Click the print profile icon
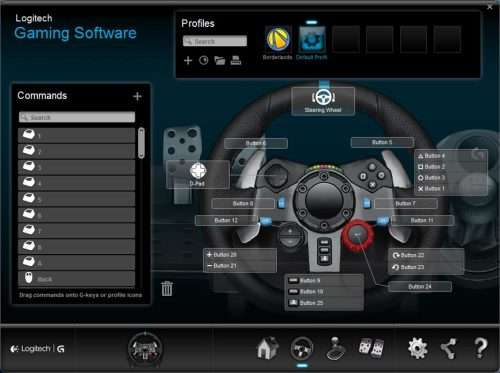500x373 pixels. click(236, 60)
